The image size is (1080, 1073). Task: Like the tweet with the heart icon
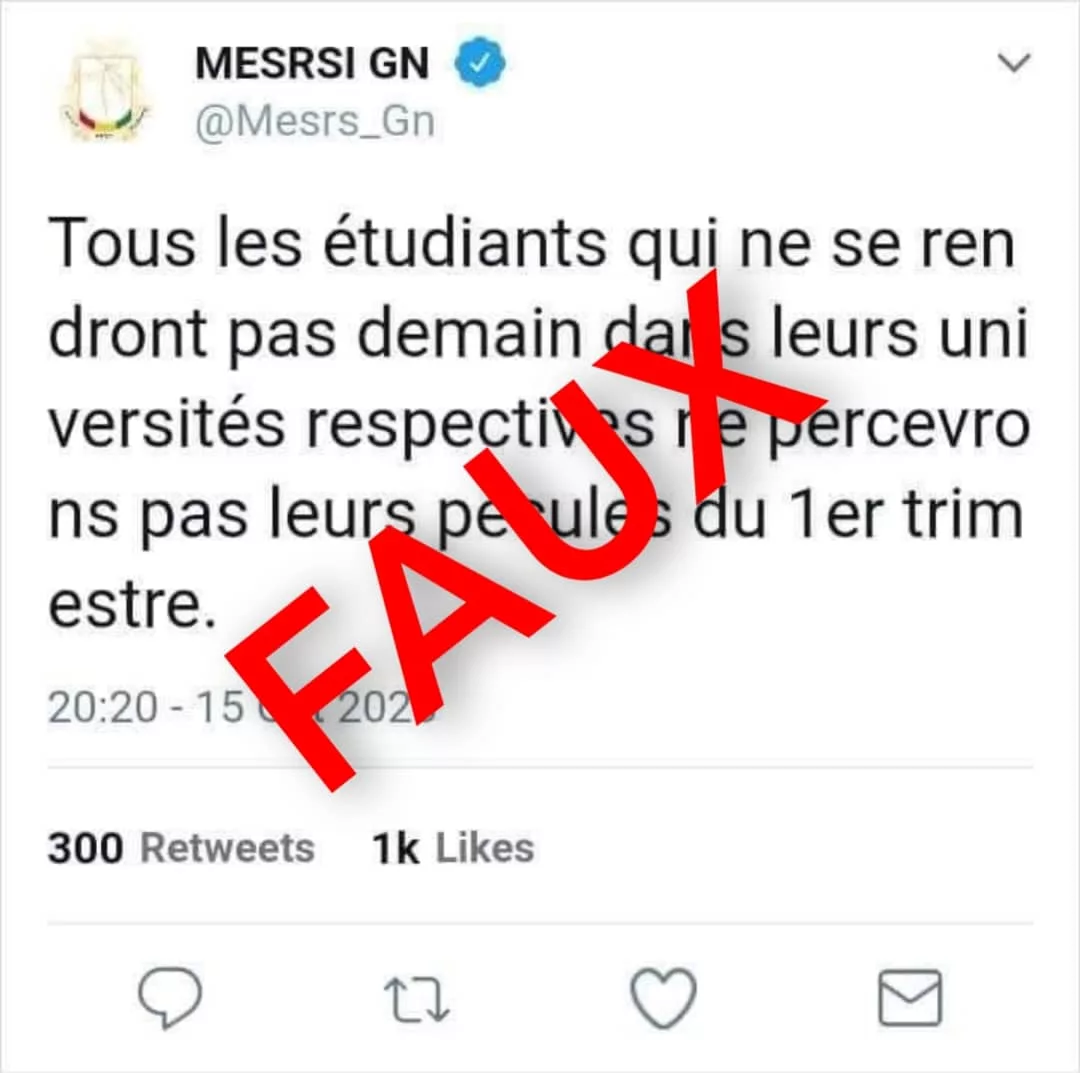(663, 998)
